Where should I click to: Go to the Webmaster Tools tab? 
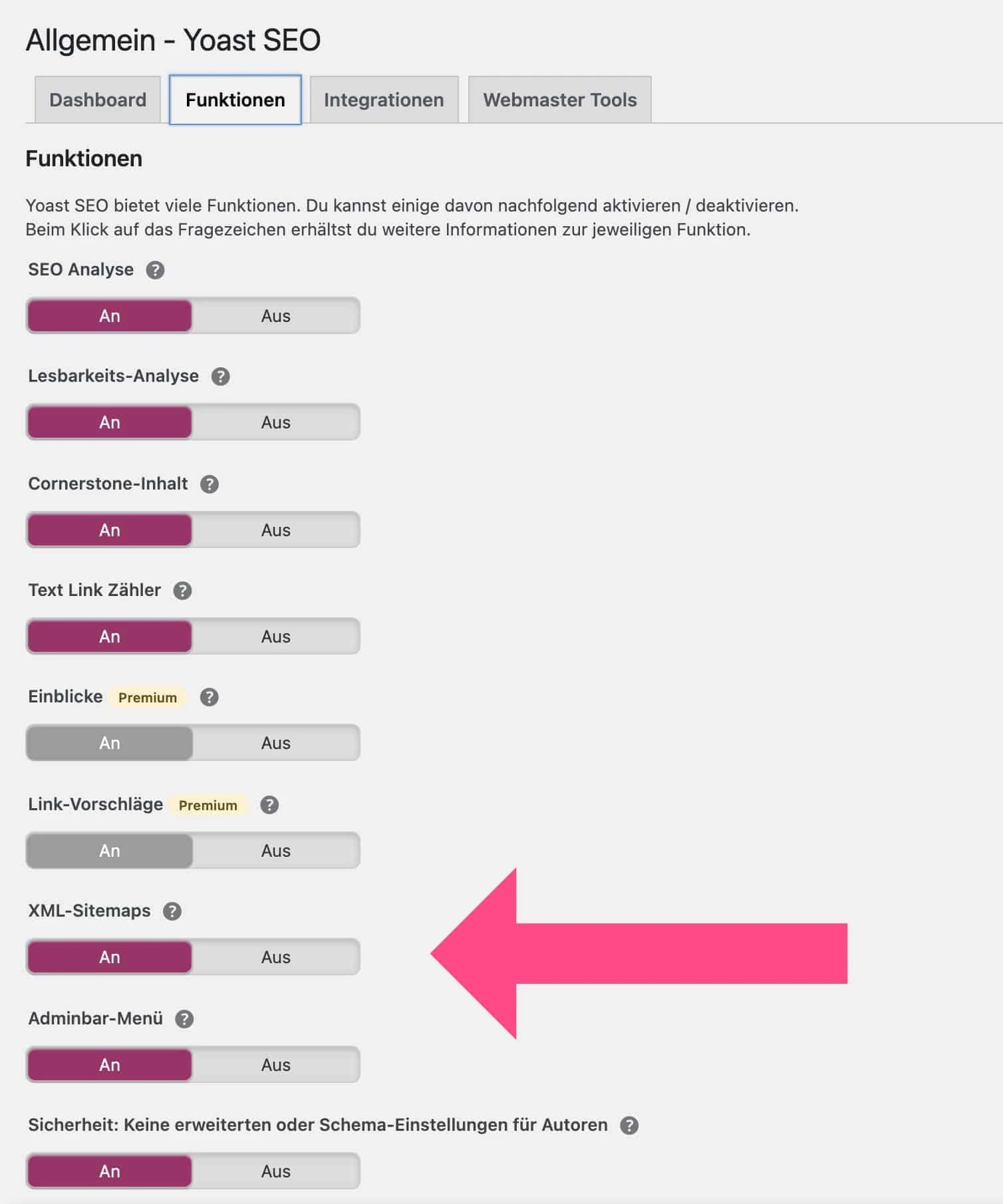[559, 100]
